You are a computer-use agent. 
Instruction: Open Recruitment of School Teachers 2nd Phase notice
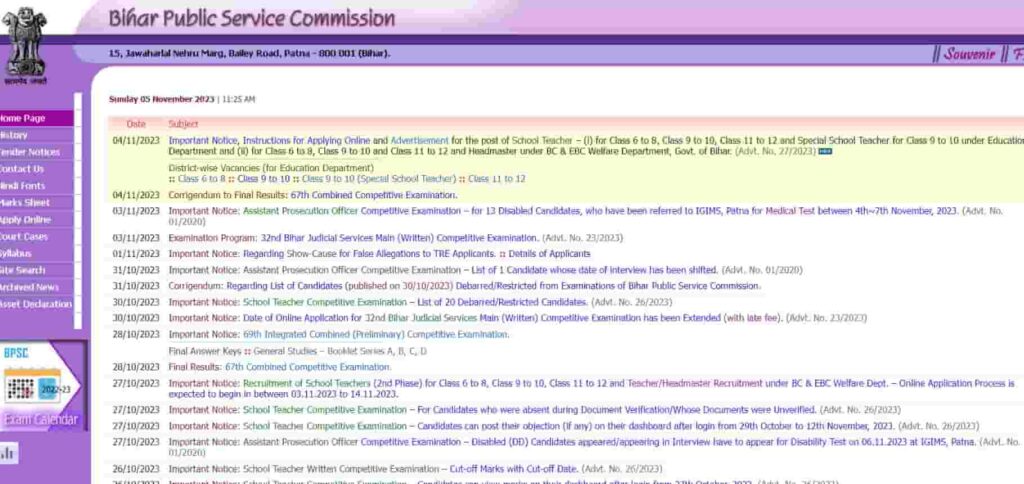591,389
